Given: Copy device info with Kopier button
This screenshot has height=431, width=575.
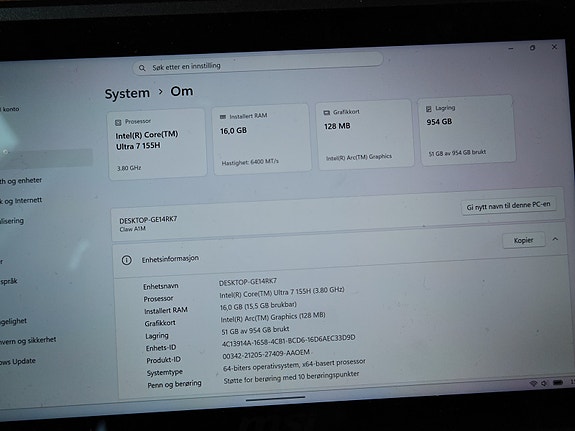Looking at the screenshot, I should 523,240.
